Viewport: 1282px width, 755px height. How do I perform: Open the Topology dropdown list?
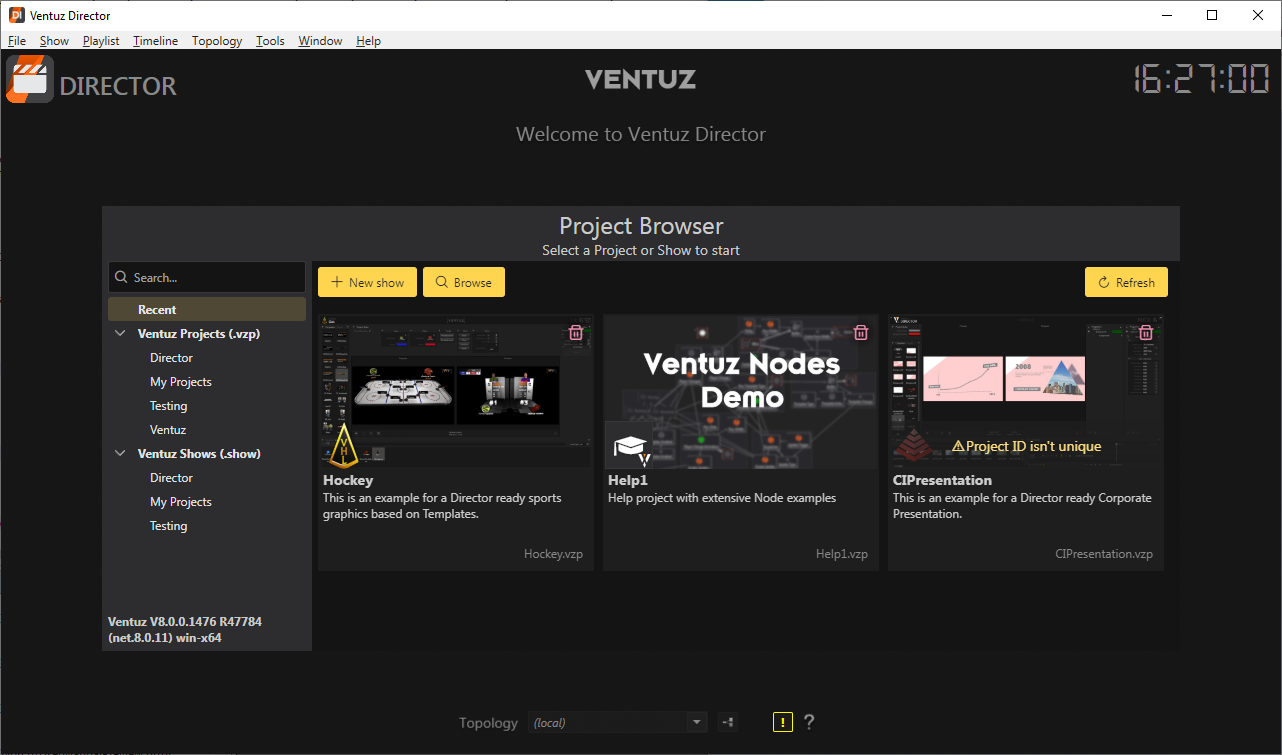[x=697, y=722]
